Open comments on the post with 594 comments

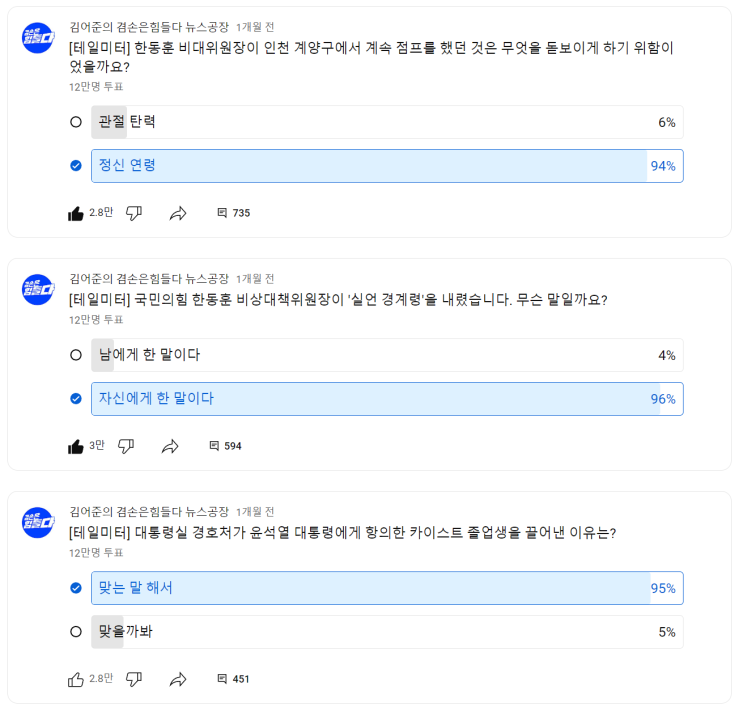point(225,446)
